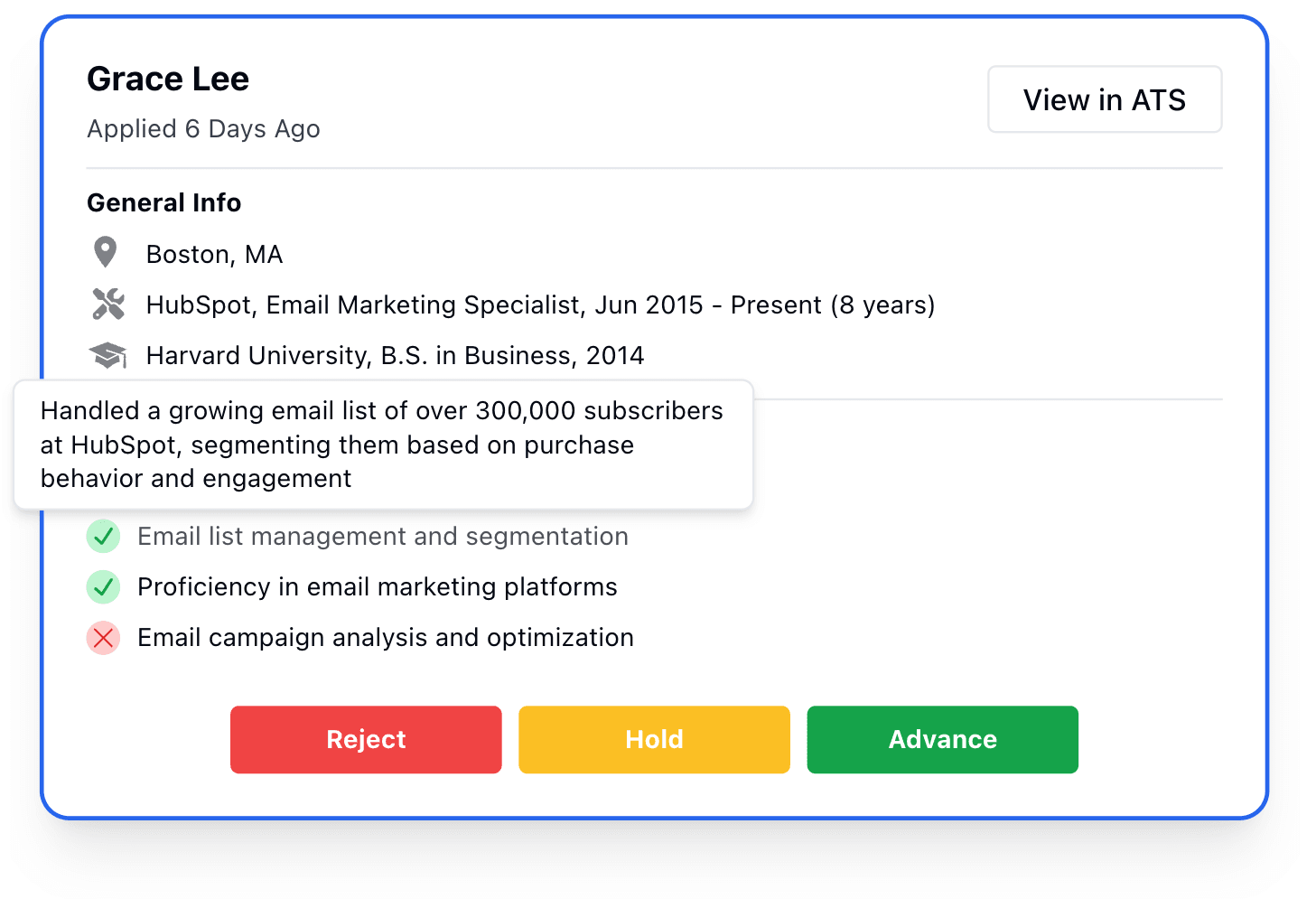Select the Boston, MA location text
The width and height of the screenshot is (1316, 899).
(214, 255)
